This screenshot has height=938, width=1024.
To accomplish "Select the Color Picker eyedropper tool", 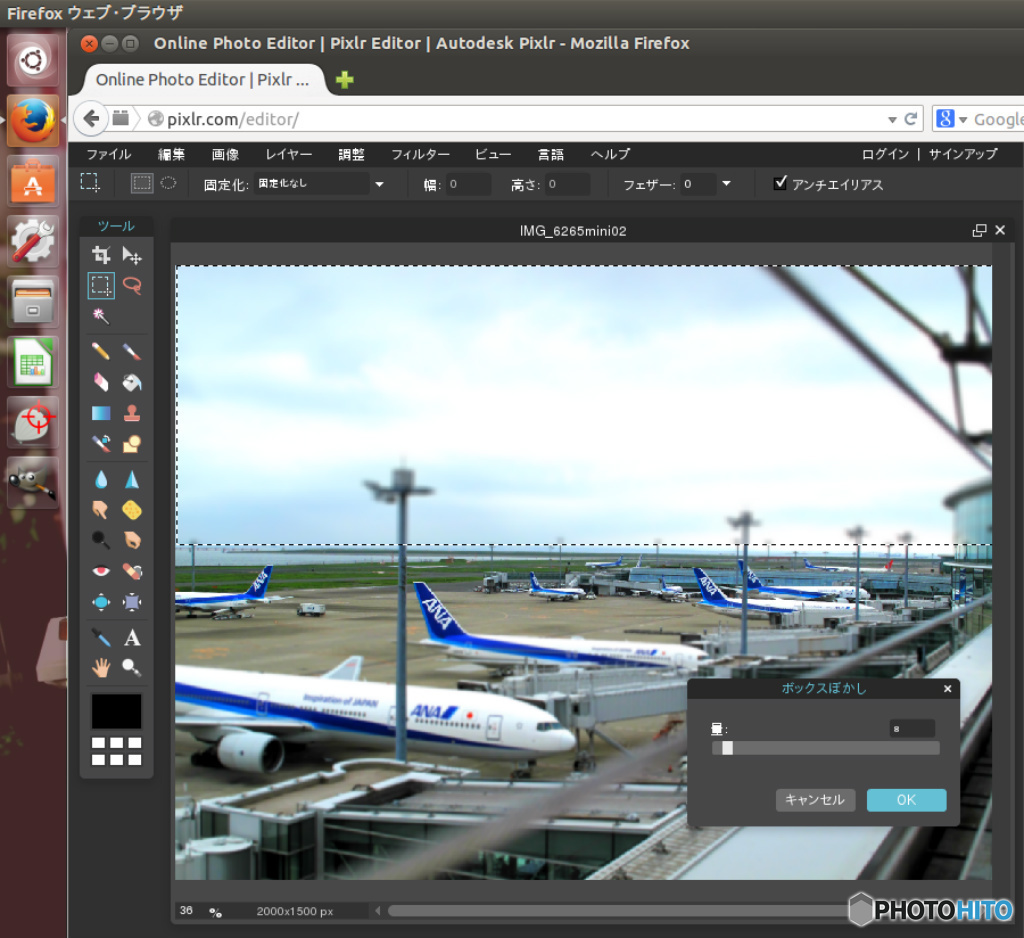I will 101,637.
